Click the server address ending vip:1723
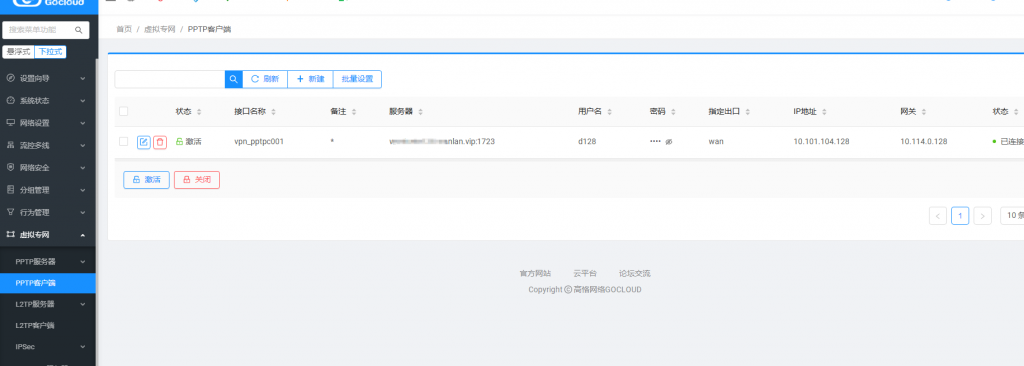This screenshot has height=366, width=1024. (441, 142)
